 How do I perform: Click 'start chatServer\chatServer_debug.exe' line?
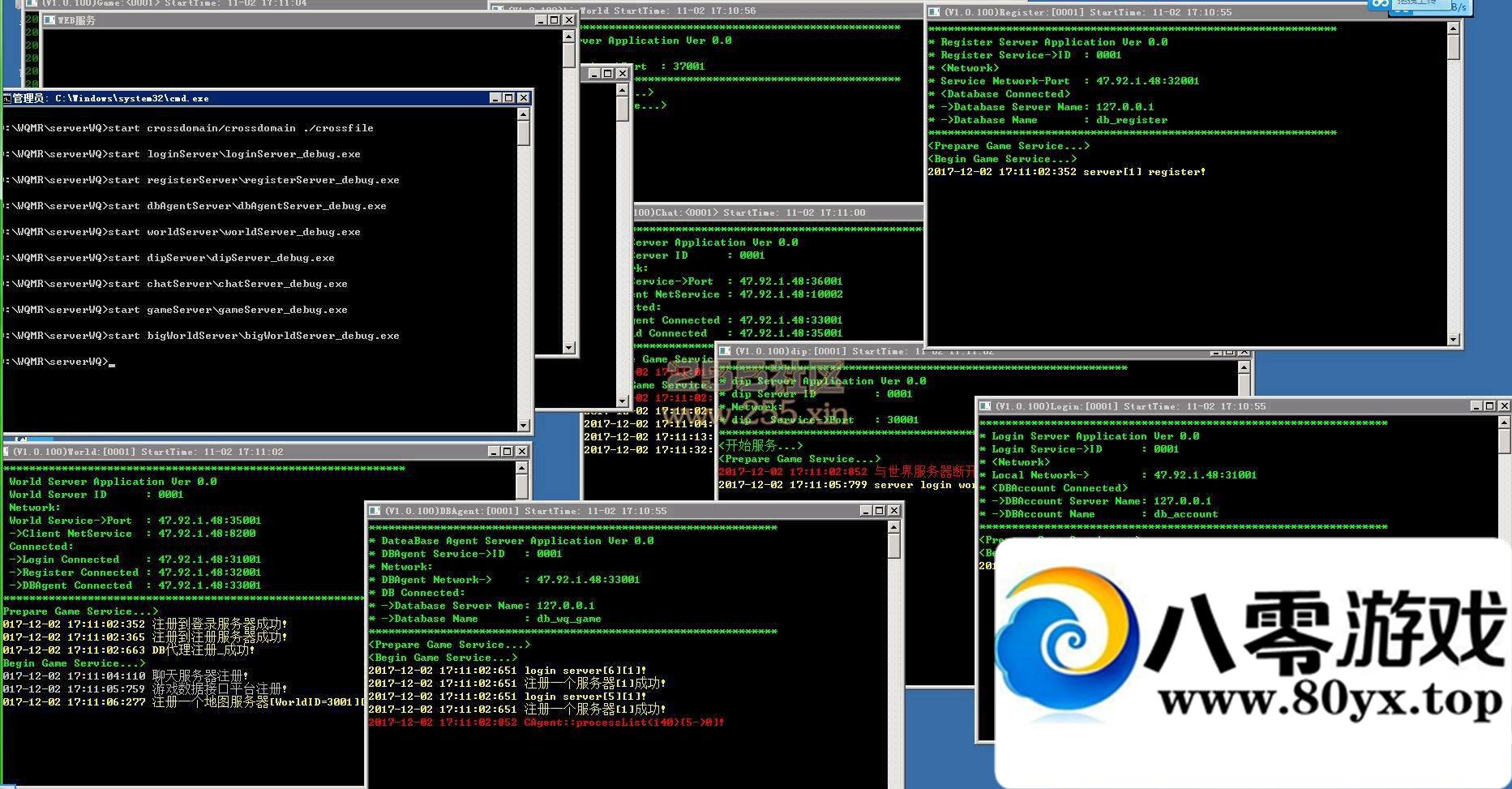227,284
